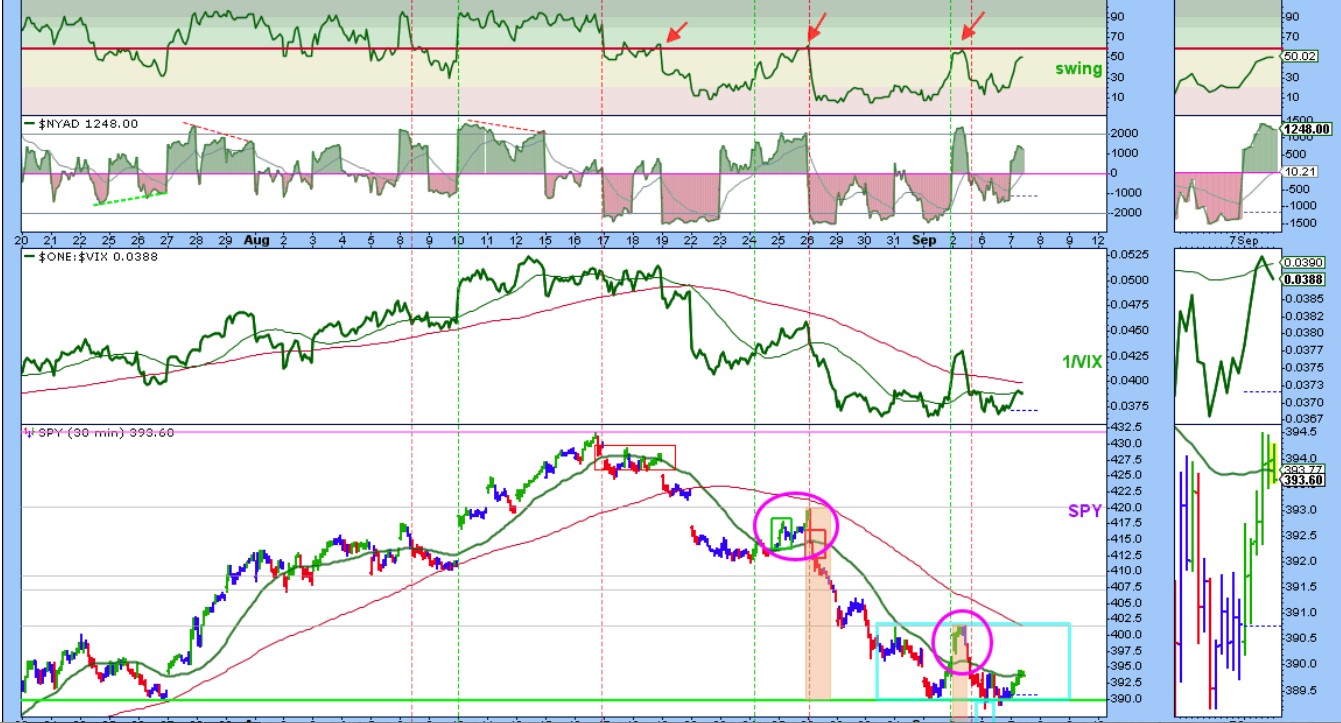The image size is (1341, 723).
Task: Click date 20 on the date axis
Action: pyautogui.click(x=21, y=241)
